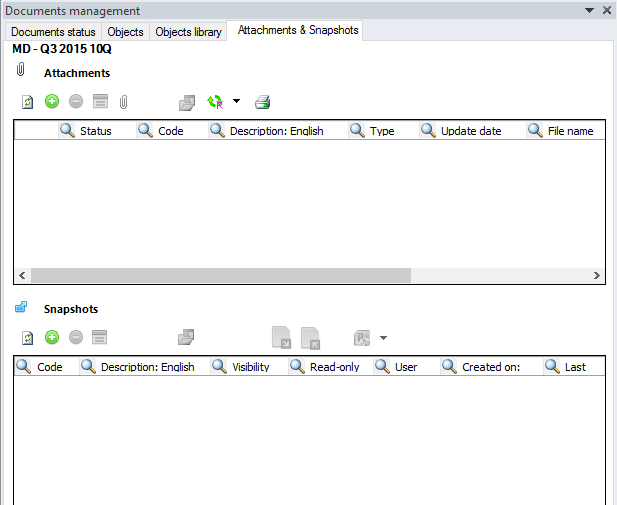Viewport: 617px width, 505px height.
Task: Switch to the Documents status tab
Action: click(x=53, y=32)
